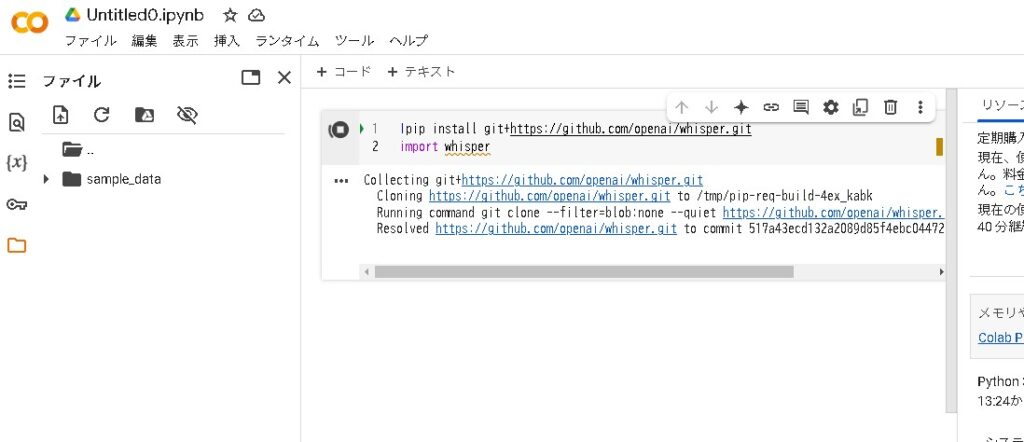Expand the sample_data folder
1024x442 pixels.
(46, 179)
